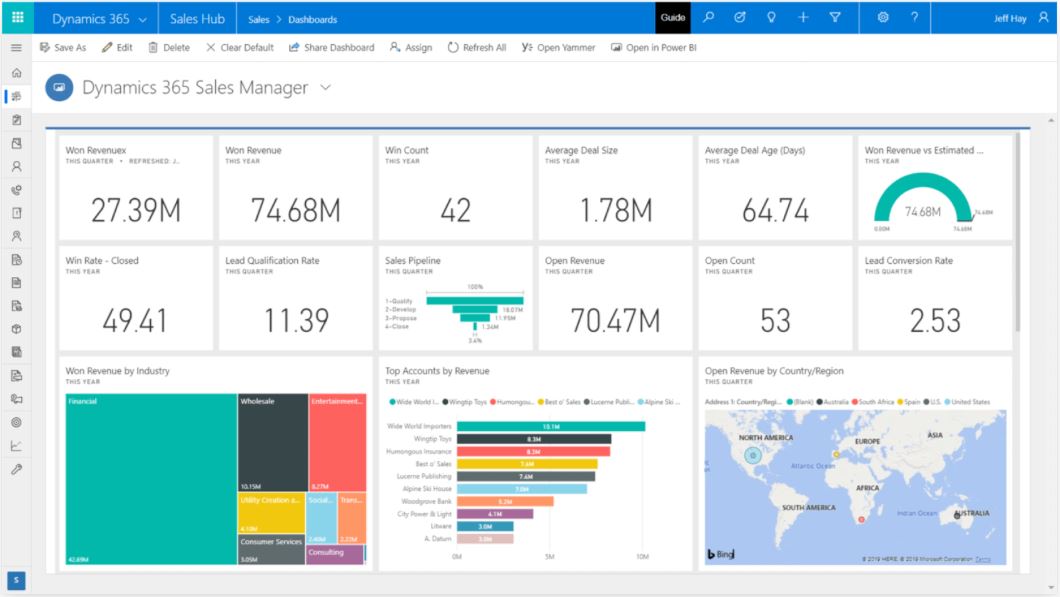Click the blue dashboard icon beside title
1060x597 pixels.
pos(59,87)
